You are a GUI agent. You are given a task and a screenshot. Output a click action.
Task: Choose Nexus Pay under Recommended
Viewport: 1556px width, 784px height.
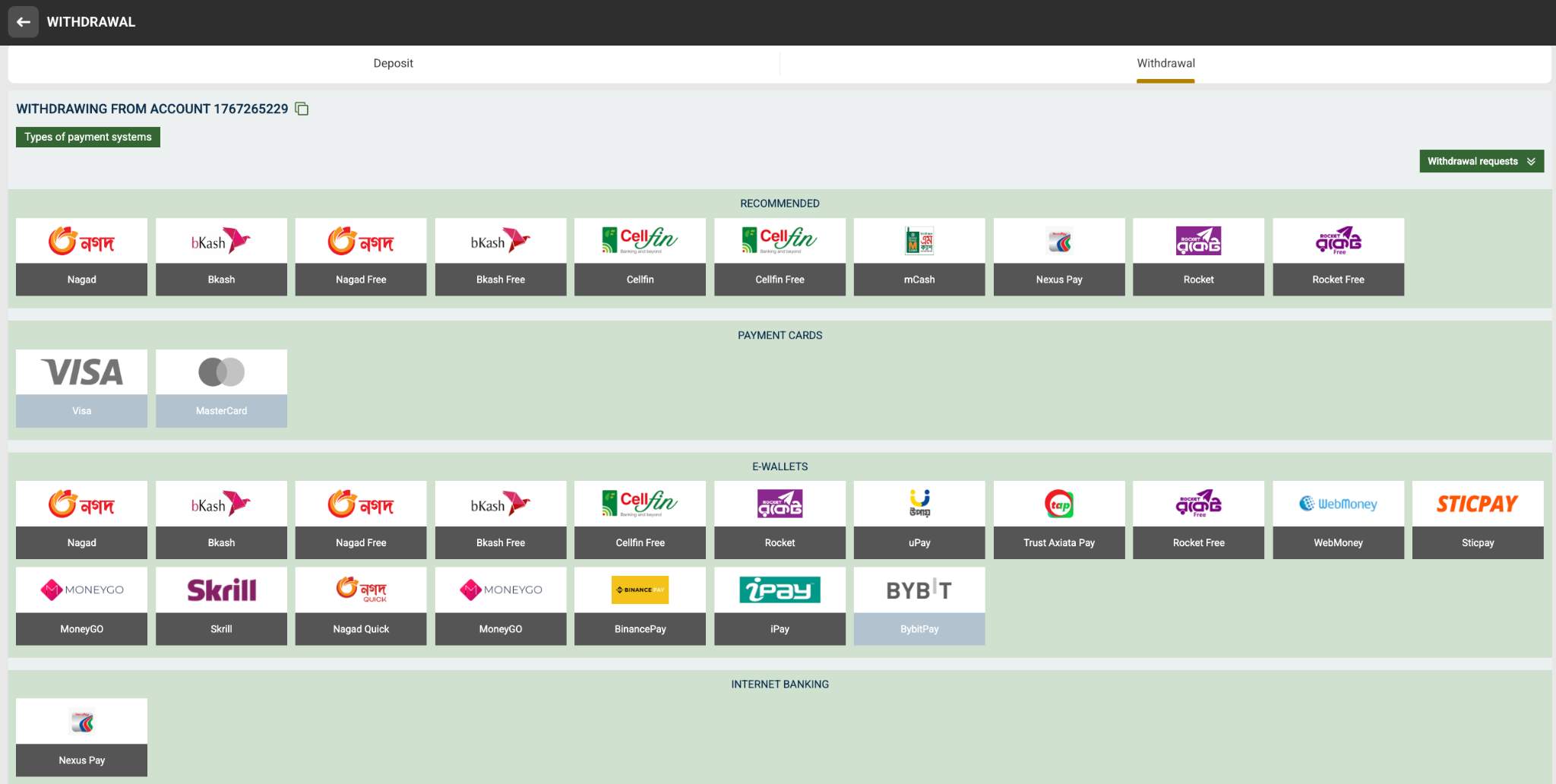click(1059, 257)
